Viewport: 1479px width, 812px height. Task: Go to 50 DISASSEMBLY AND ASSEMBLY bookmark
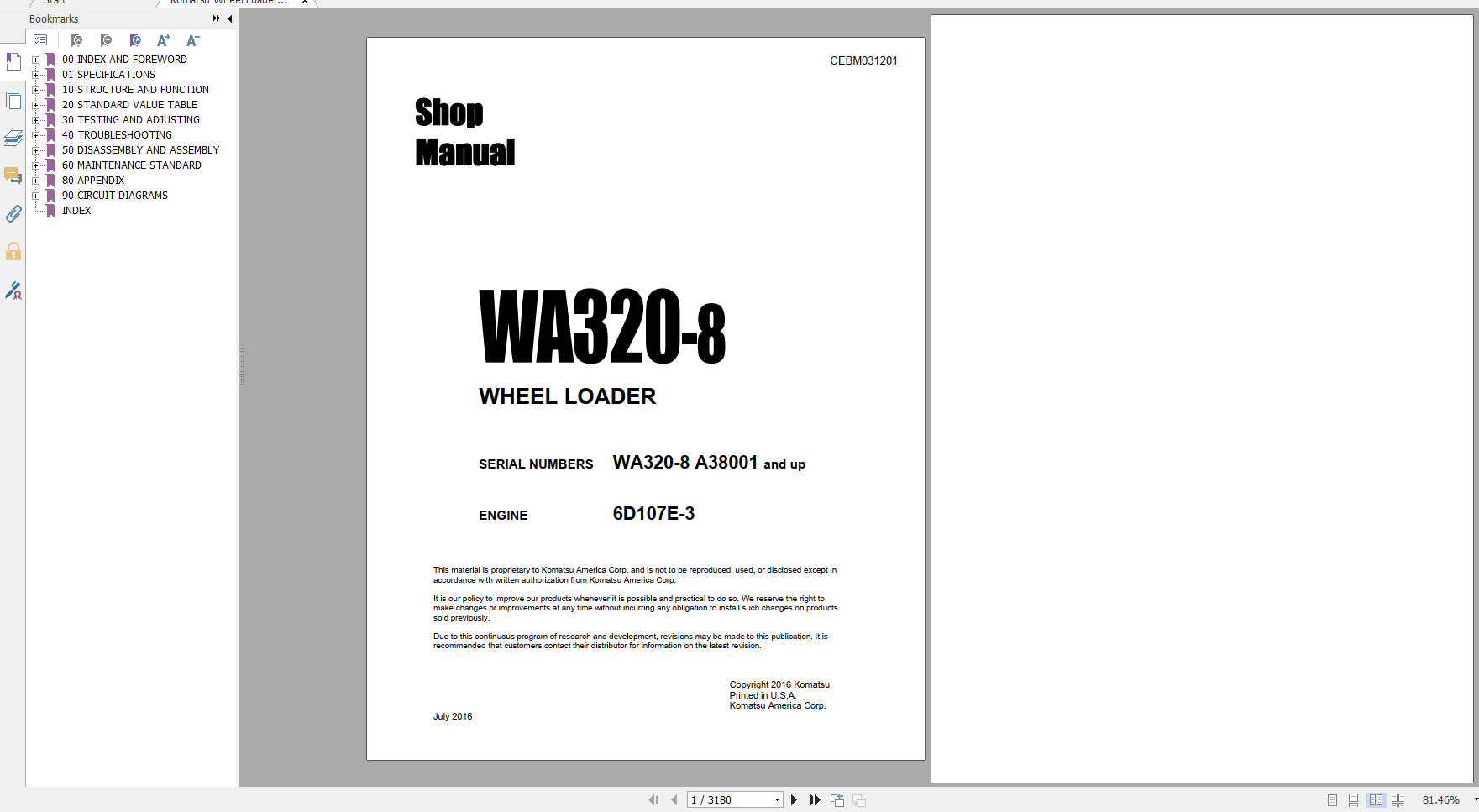pos(140,150)
